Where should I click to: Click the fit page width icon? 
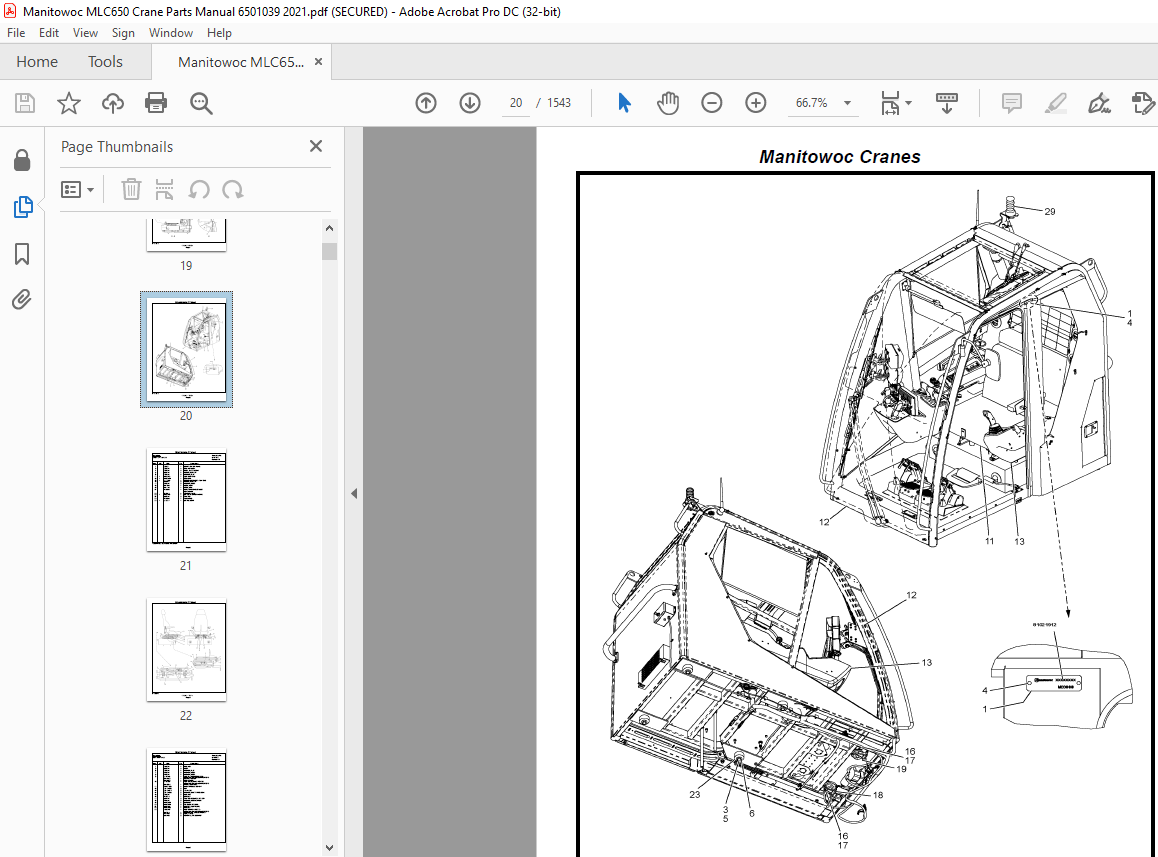click(890, 103)
